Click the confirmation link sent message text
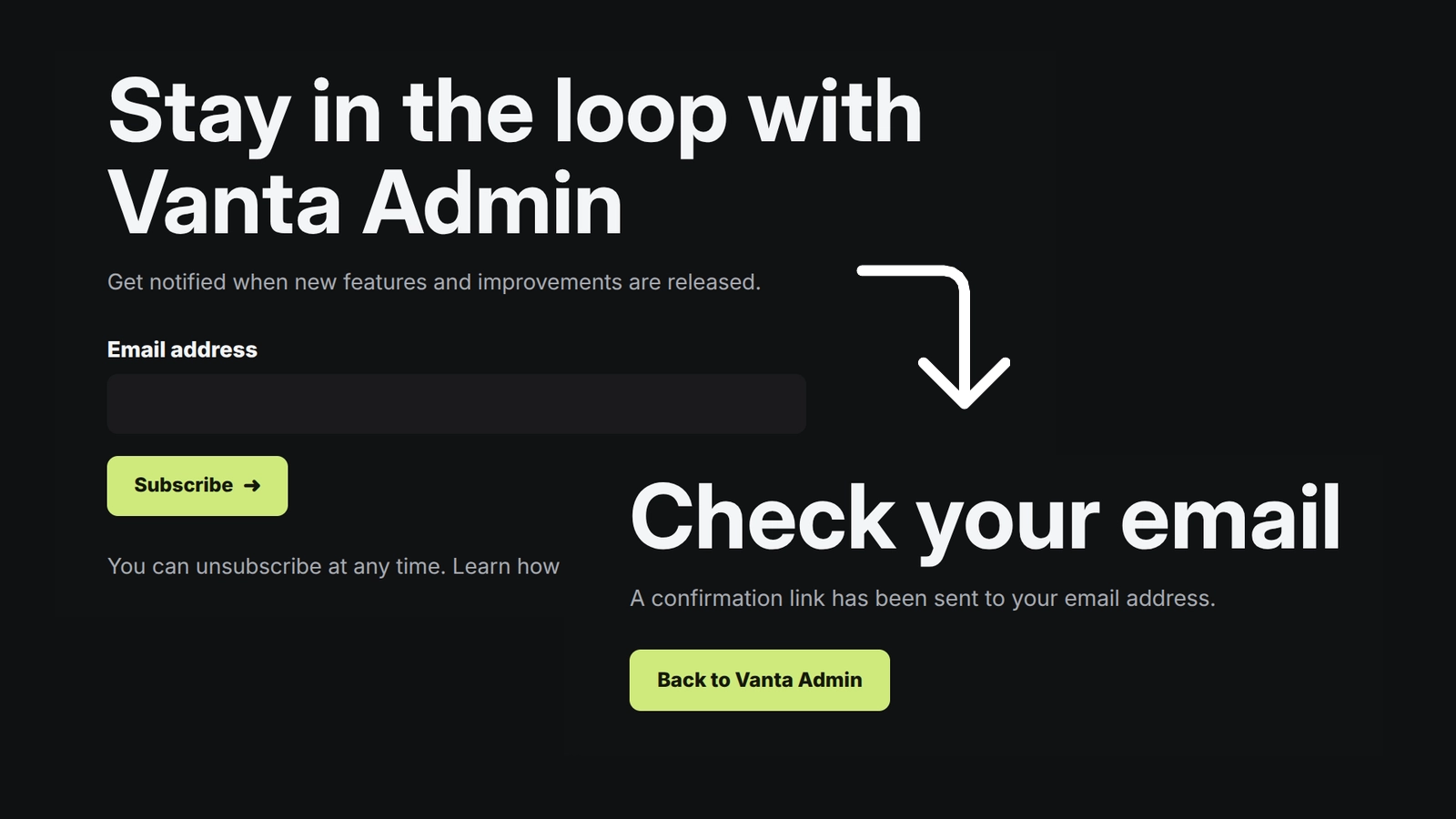 [923, 598]
